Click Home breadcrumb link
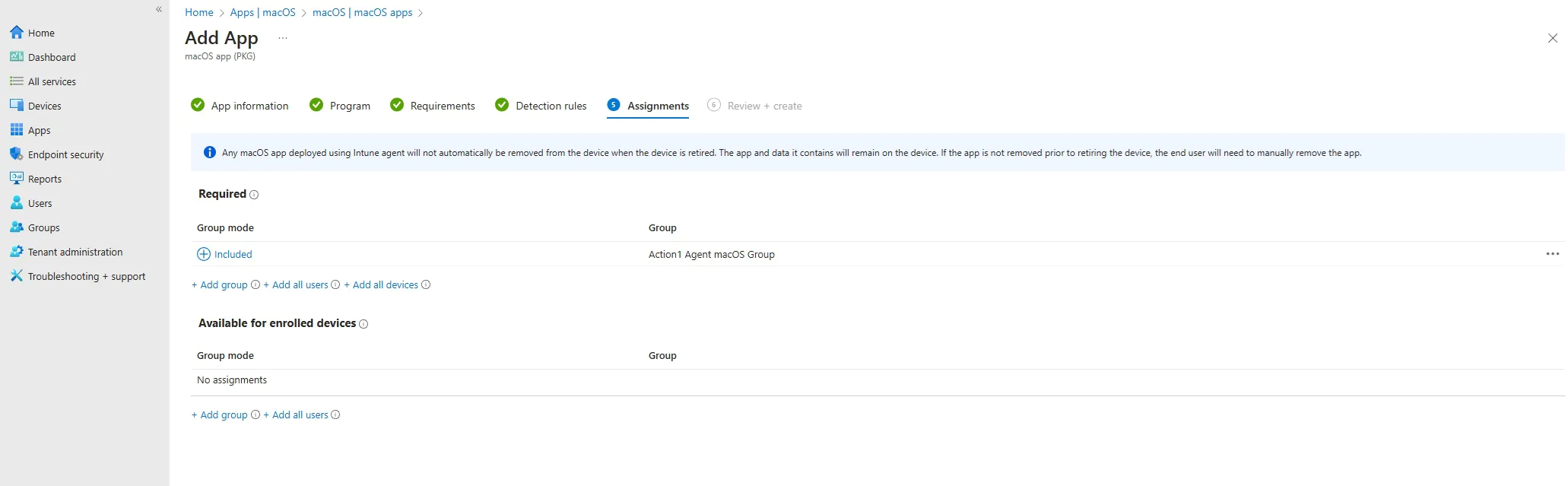Viewport: 1568px width, 486px height. (199, 12)
